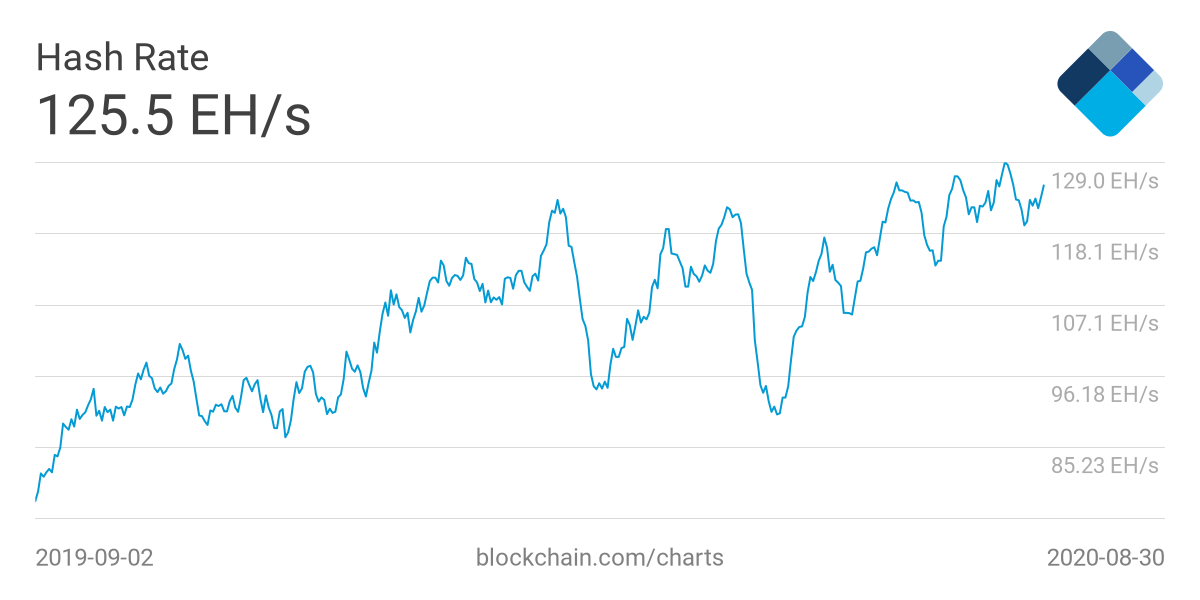Select the 118.1 EH/s axis label
Viewport: 1200px width, 600px height.
tap(1104, 252)
